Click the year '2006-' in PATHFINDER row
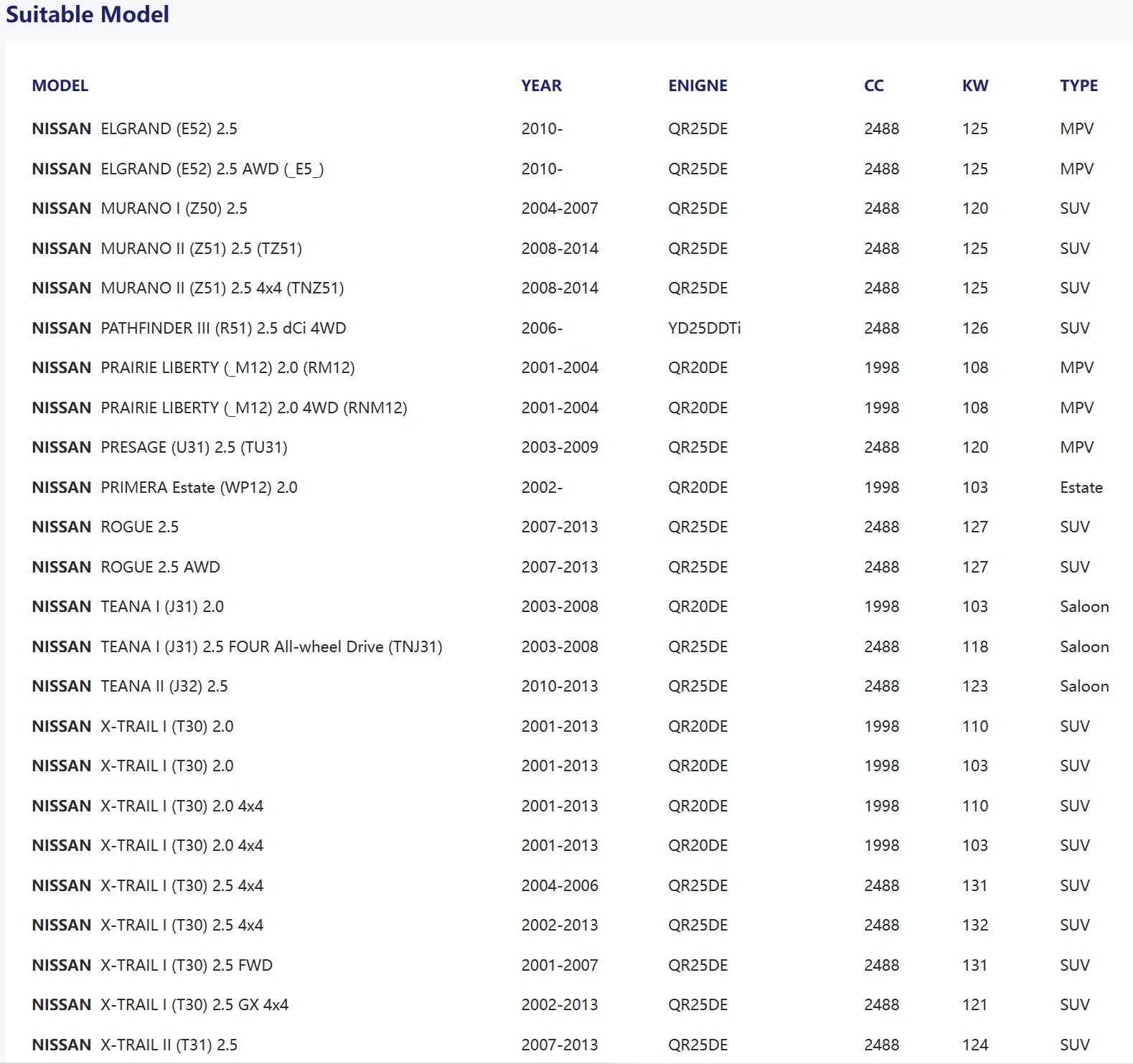 coord(542,329)
